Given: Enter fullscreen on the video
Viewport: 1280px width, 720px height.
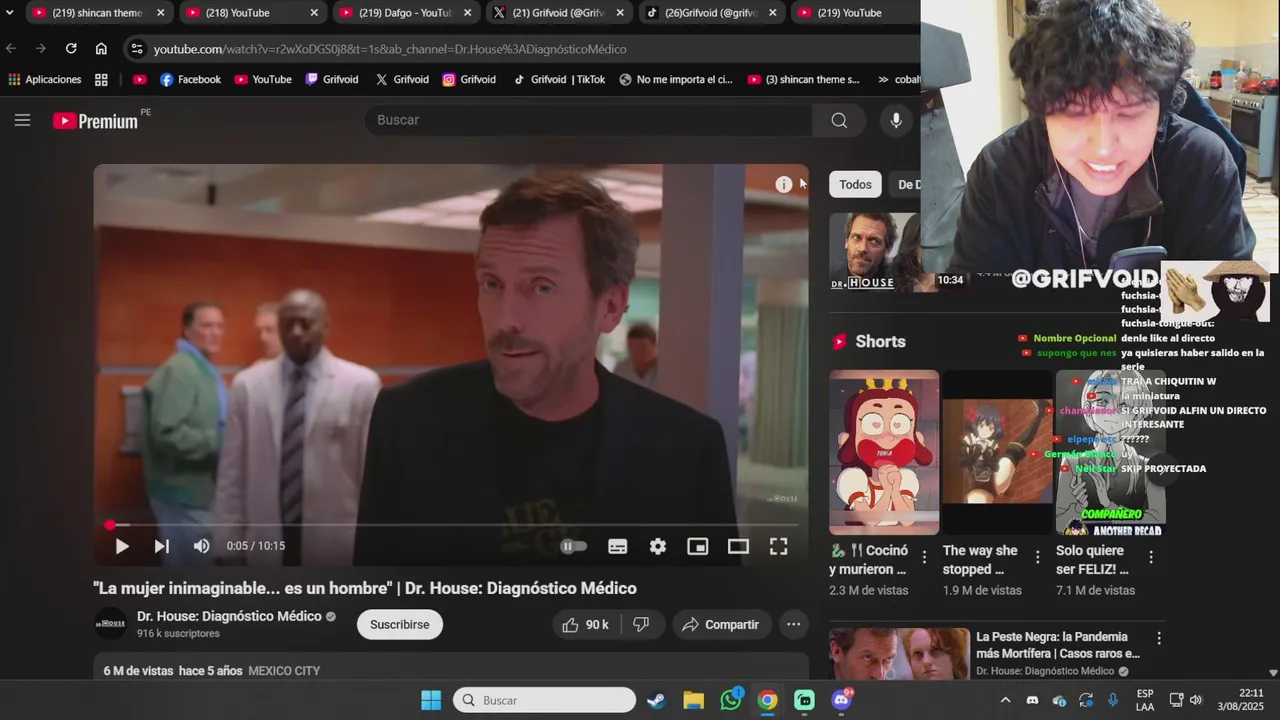Looking at the screenshot, I should [778, 546].
